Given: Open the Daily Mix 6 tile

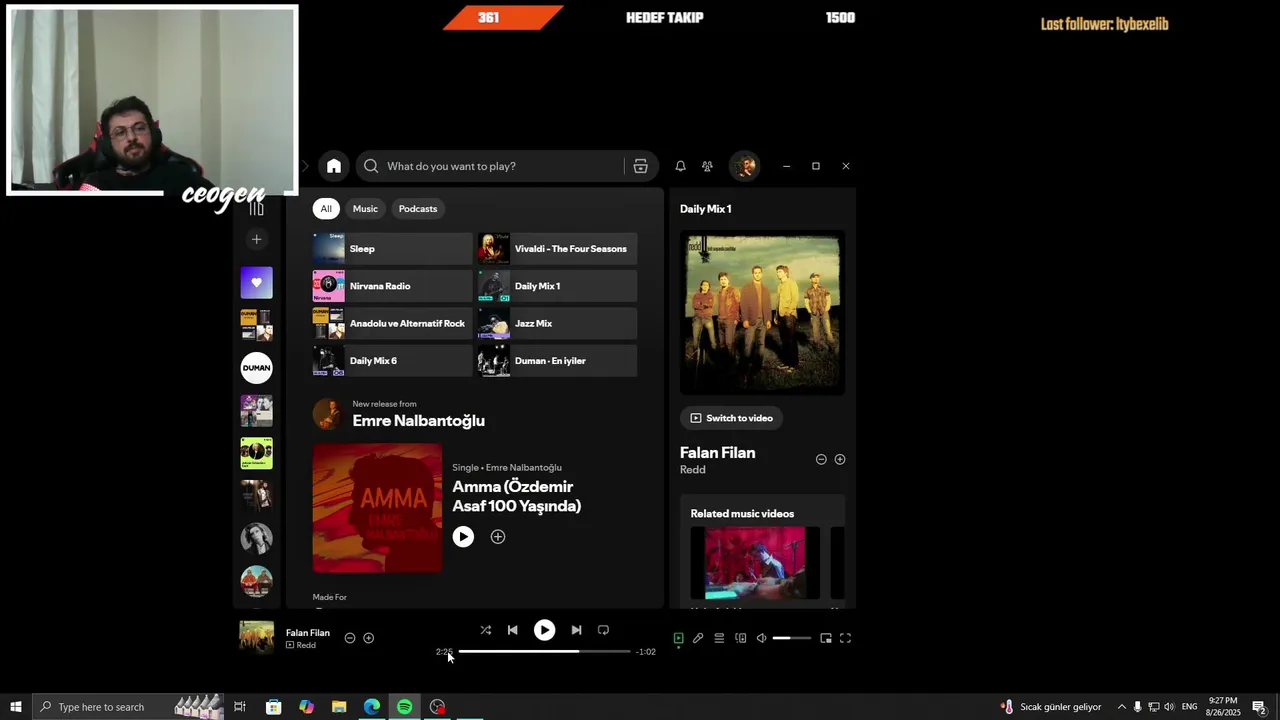Looking at the screenshot, I should tap(392, 361).
